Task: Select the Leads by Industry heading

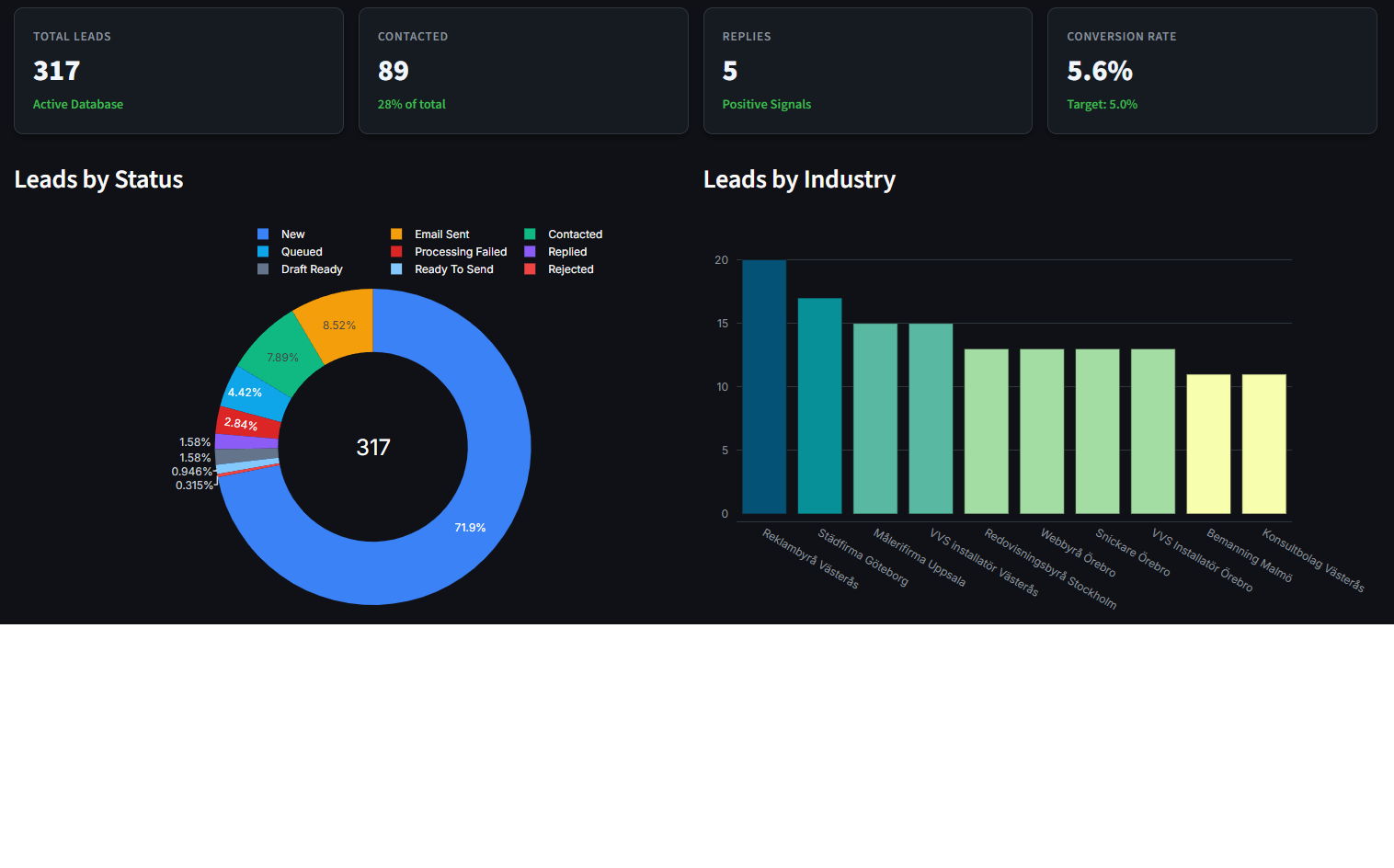Action: (798, 179)
